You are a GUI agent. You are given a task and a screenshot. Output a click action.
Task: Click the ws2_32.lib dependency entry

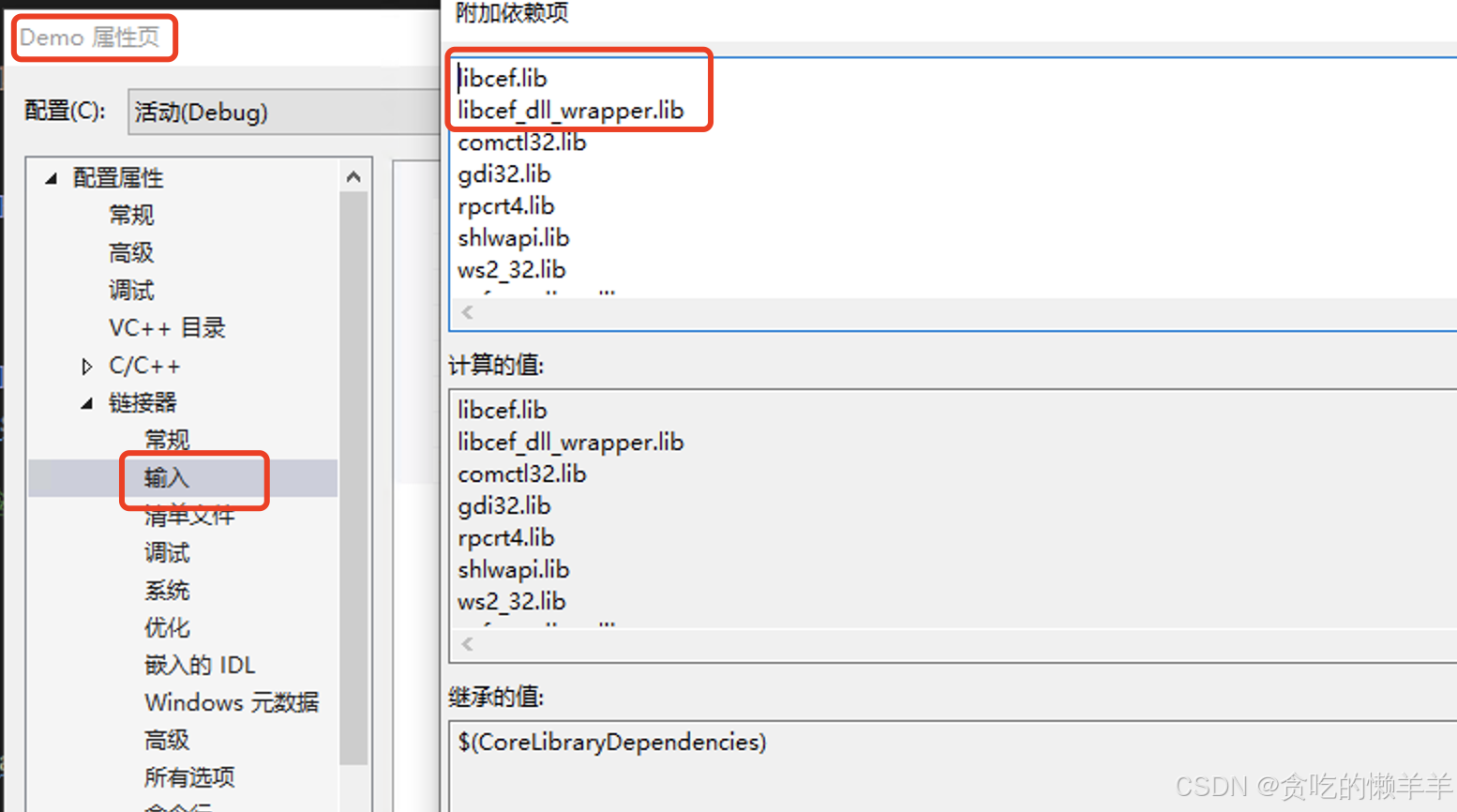511,270
